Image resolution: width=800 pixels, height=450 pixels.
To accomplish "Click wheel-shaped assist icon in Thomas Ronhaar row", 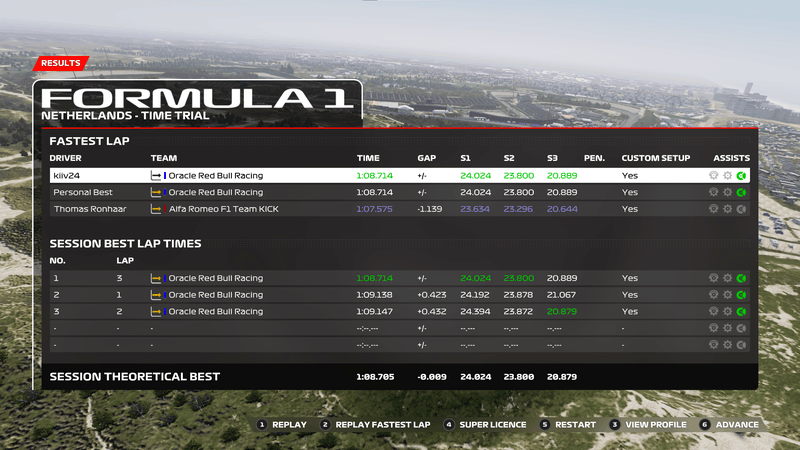I will pos(713,209).
